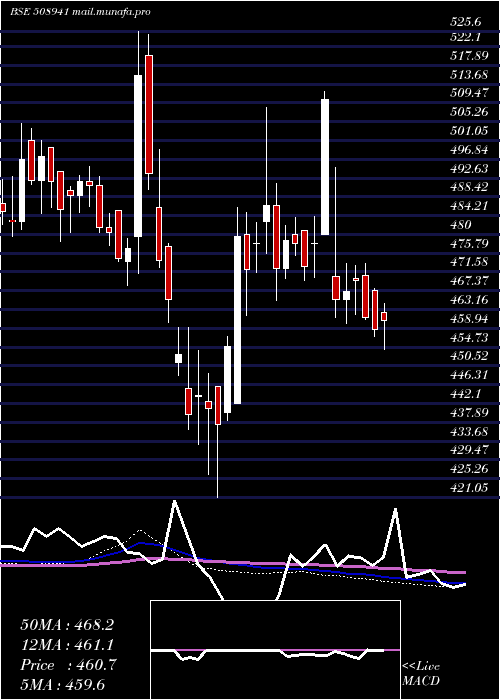Select the 492.63 axis label

[469, 168]
